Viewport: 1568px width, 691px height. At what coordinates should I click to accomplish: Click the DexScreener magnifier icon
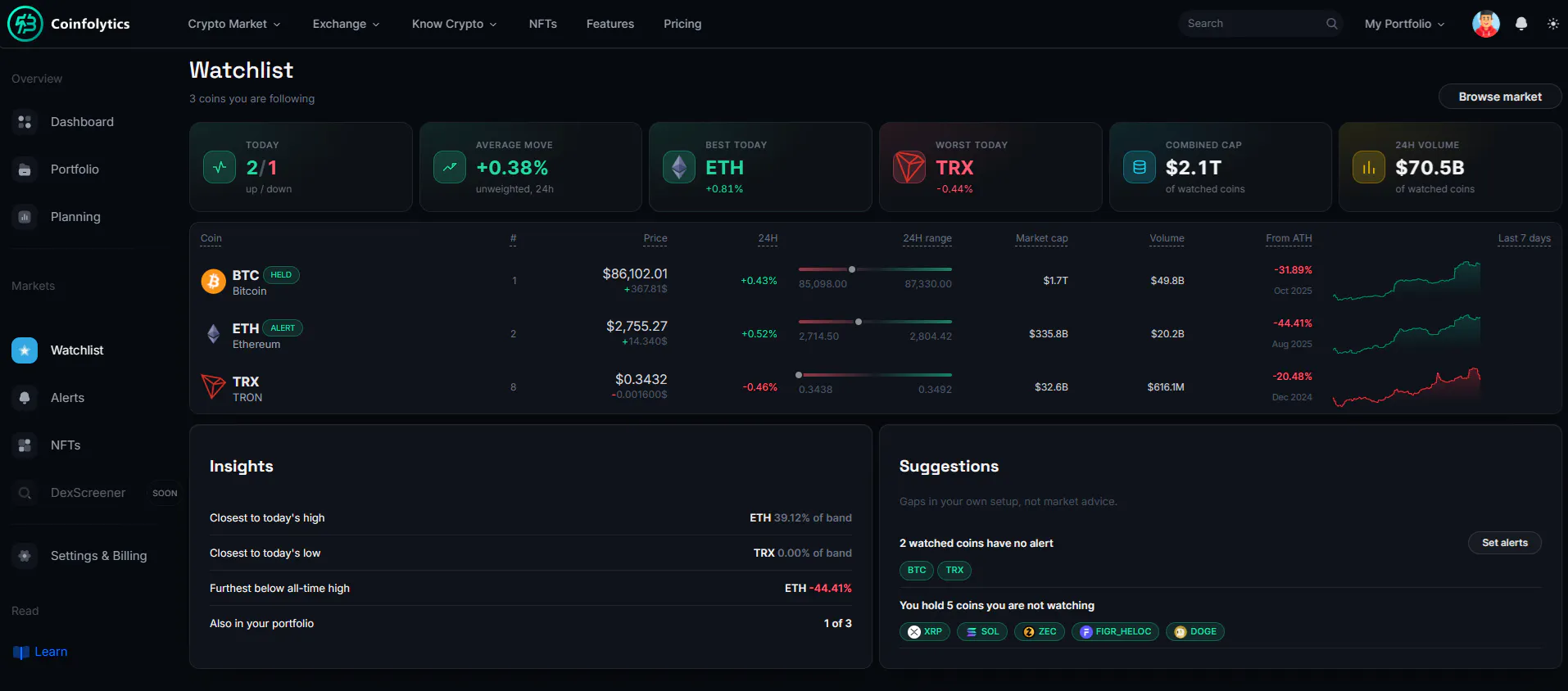point(25,493)
